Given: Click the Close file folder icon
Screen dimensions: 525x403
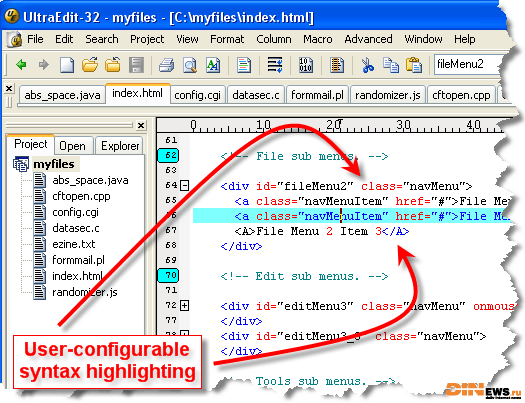Looking at the screenshot, I should coord(113,65).
